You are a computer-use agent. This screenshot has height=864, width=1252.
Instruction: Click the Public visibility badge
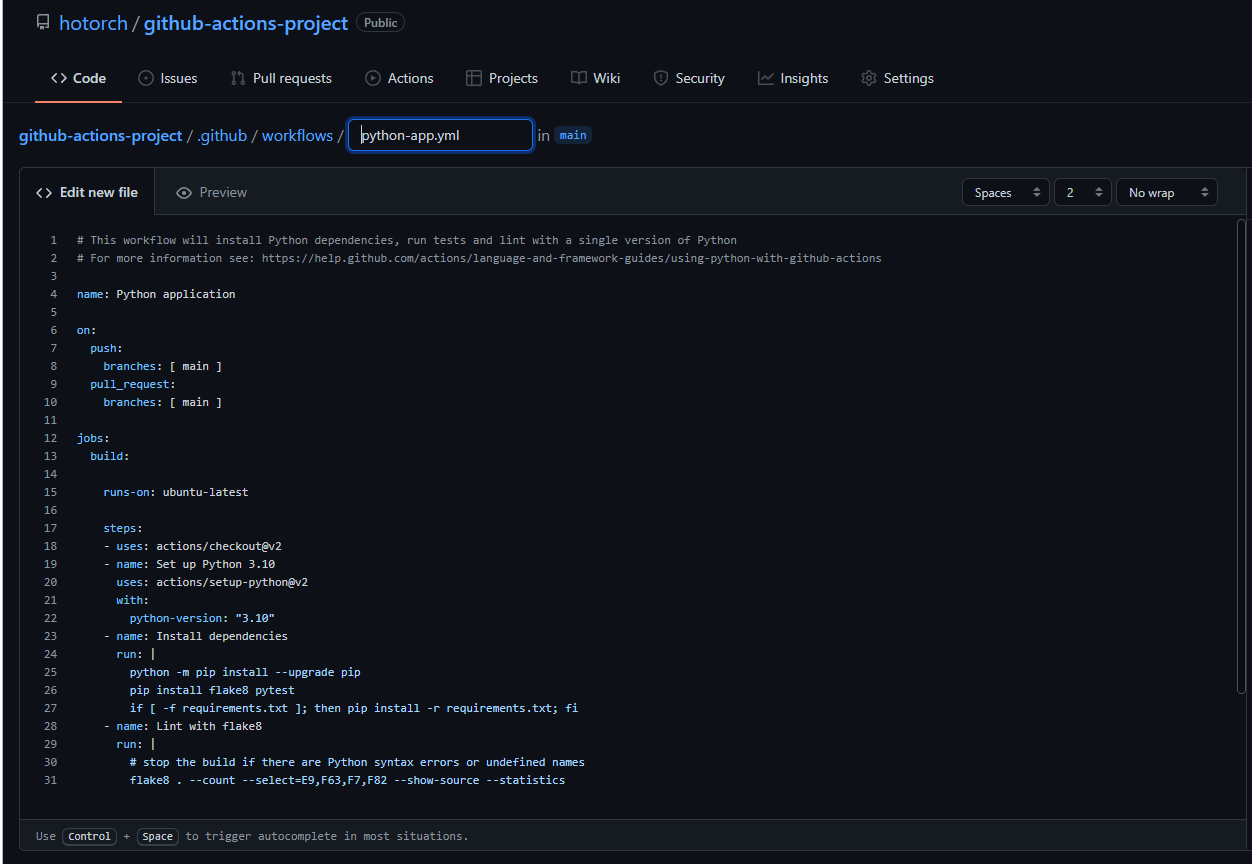point(381,22)
